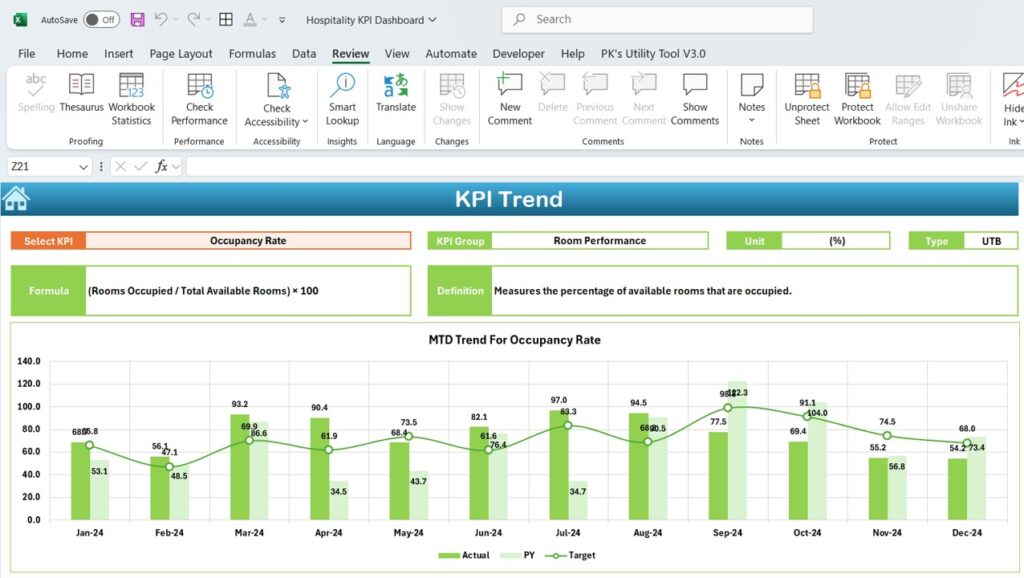Open the Formulas tab
Viewport: 1024px width, 578px height.
point(252,54)
